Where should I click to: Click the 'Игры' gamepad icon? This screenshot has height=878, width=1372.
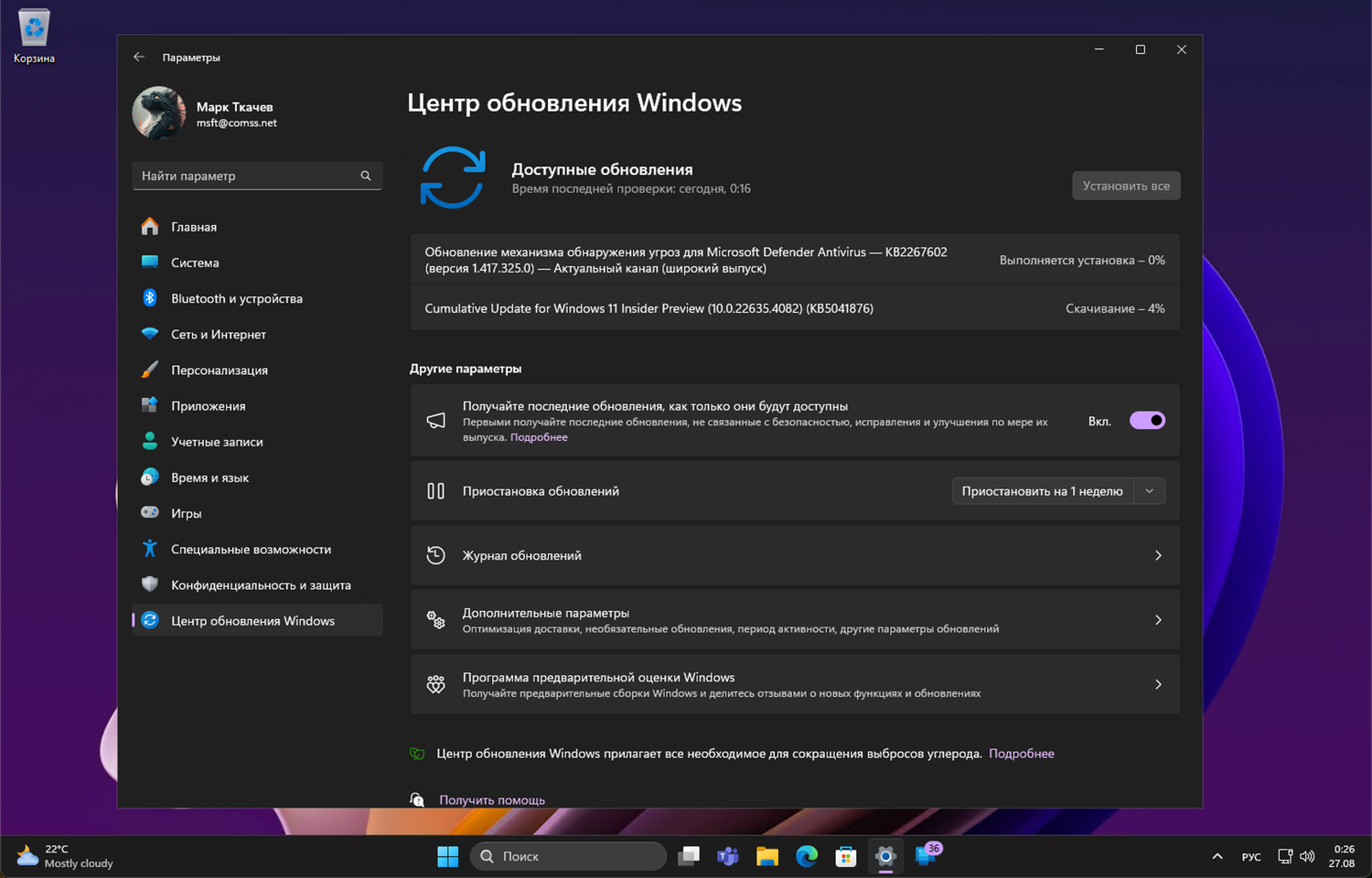tap(150, 512)
